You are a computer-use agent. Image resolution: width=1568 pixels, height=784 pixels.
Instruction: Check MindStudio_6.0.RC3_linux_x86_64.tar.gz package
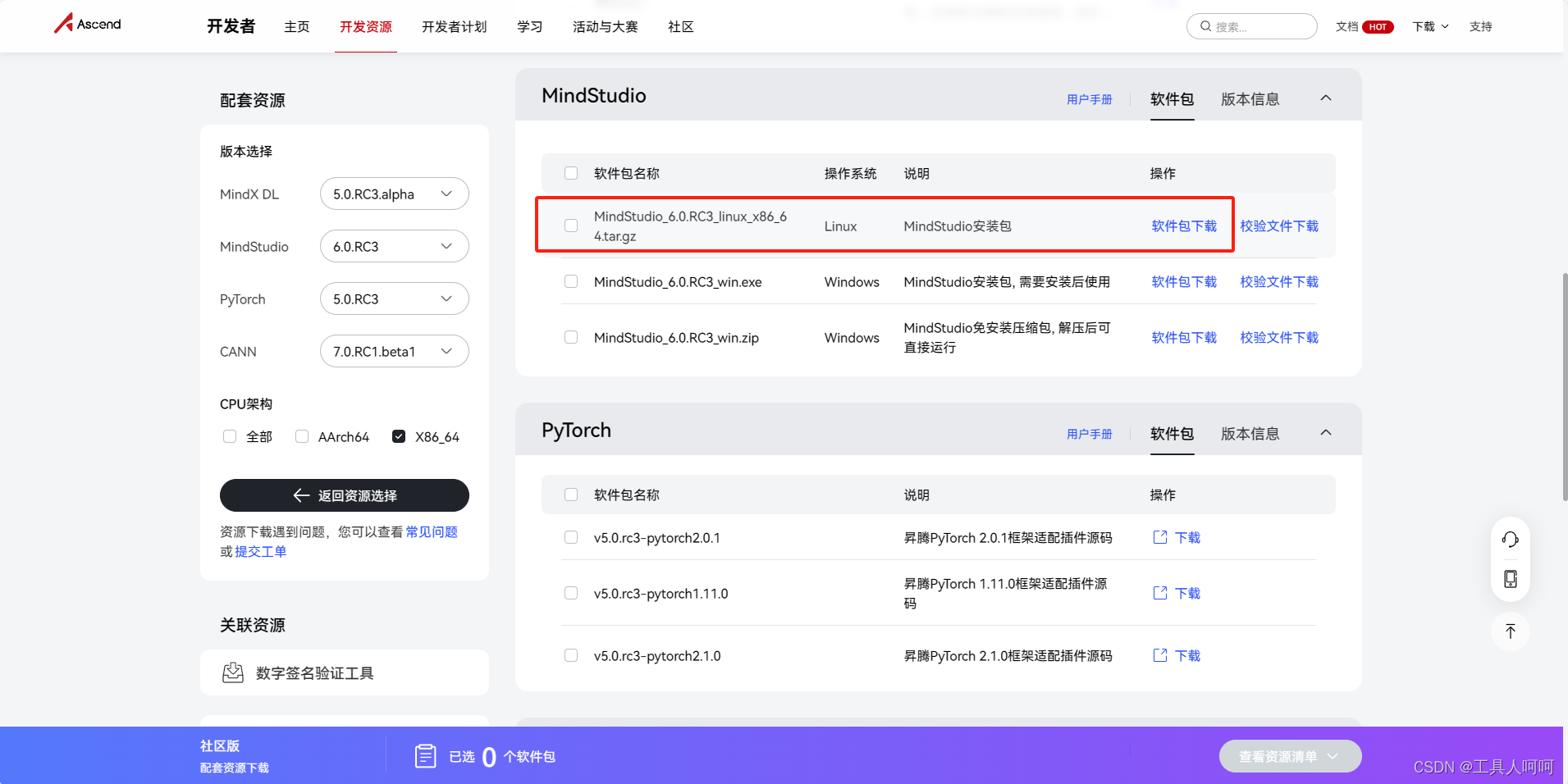point(571,226)
